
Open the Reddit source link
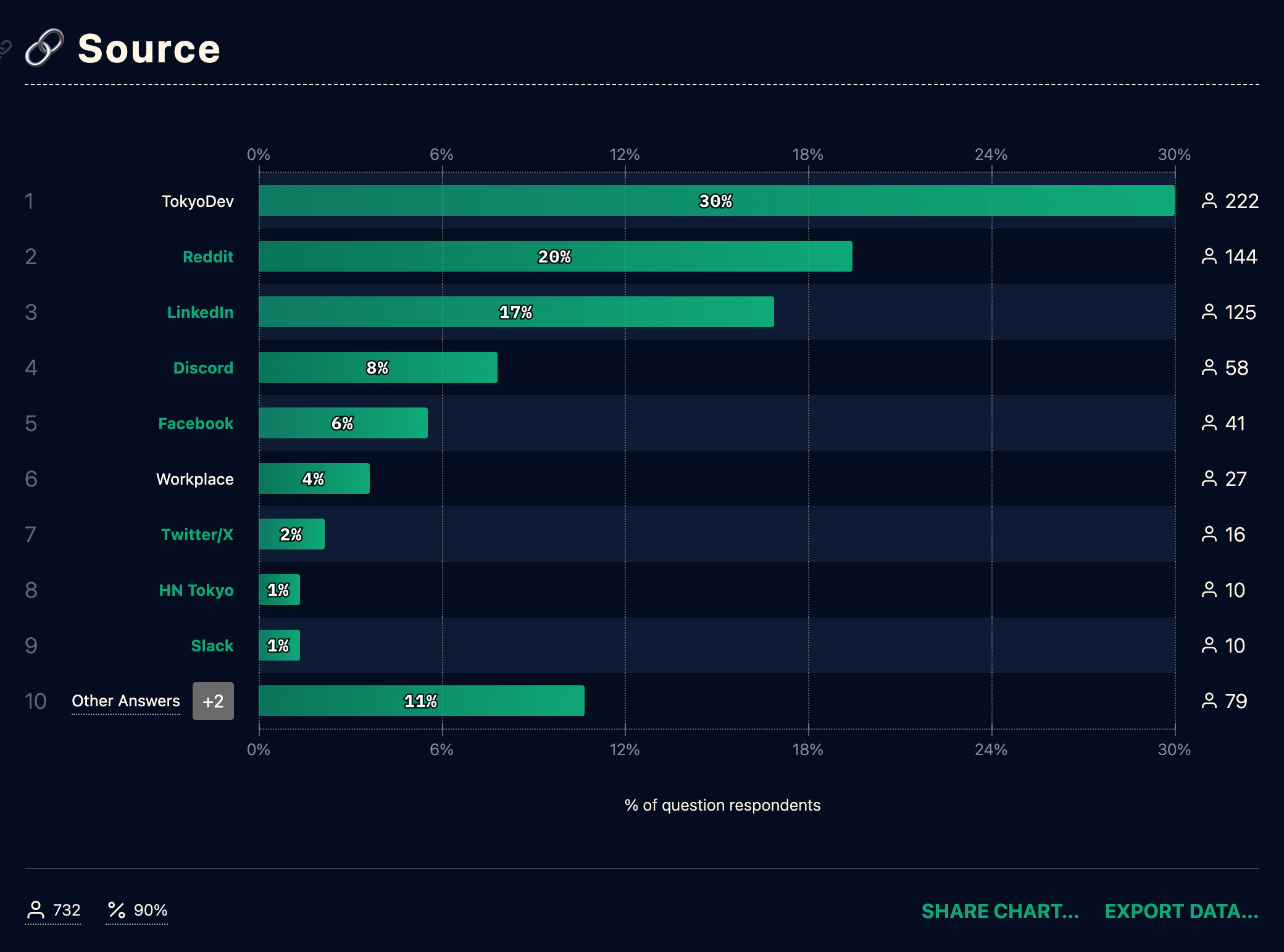[x=208, y=257]
